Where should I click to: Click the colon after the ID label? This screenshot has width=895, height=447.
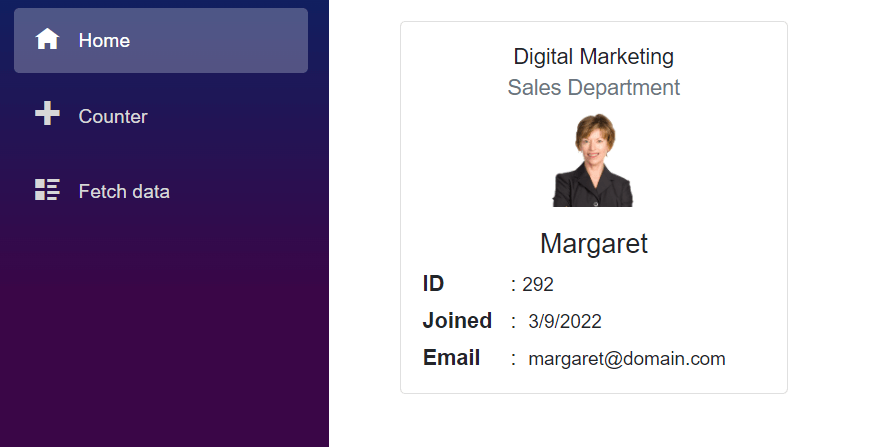[513, 285]
